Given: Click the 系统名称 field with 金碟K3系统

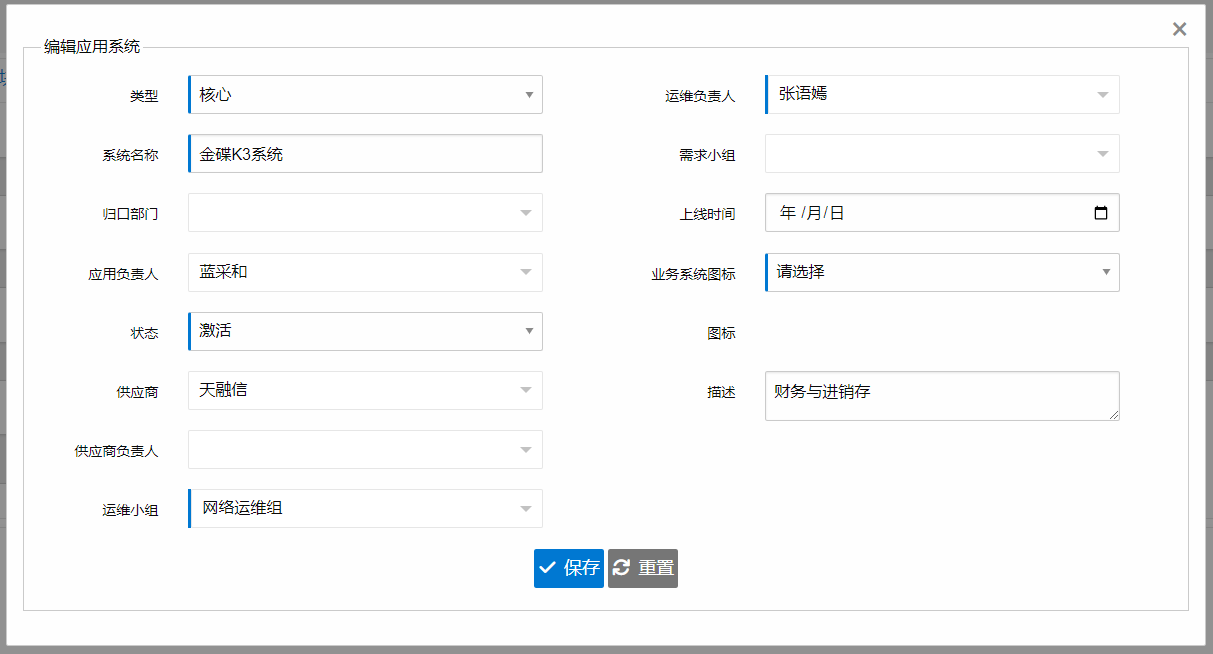Looking at the screenshot, I should (x=365, y=154).
